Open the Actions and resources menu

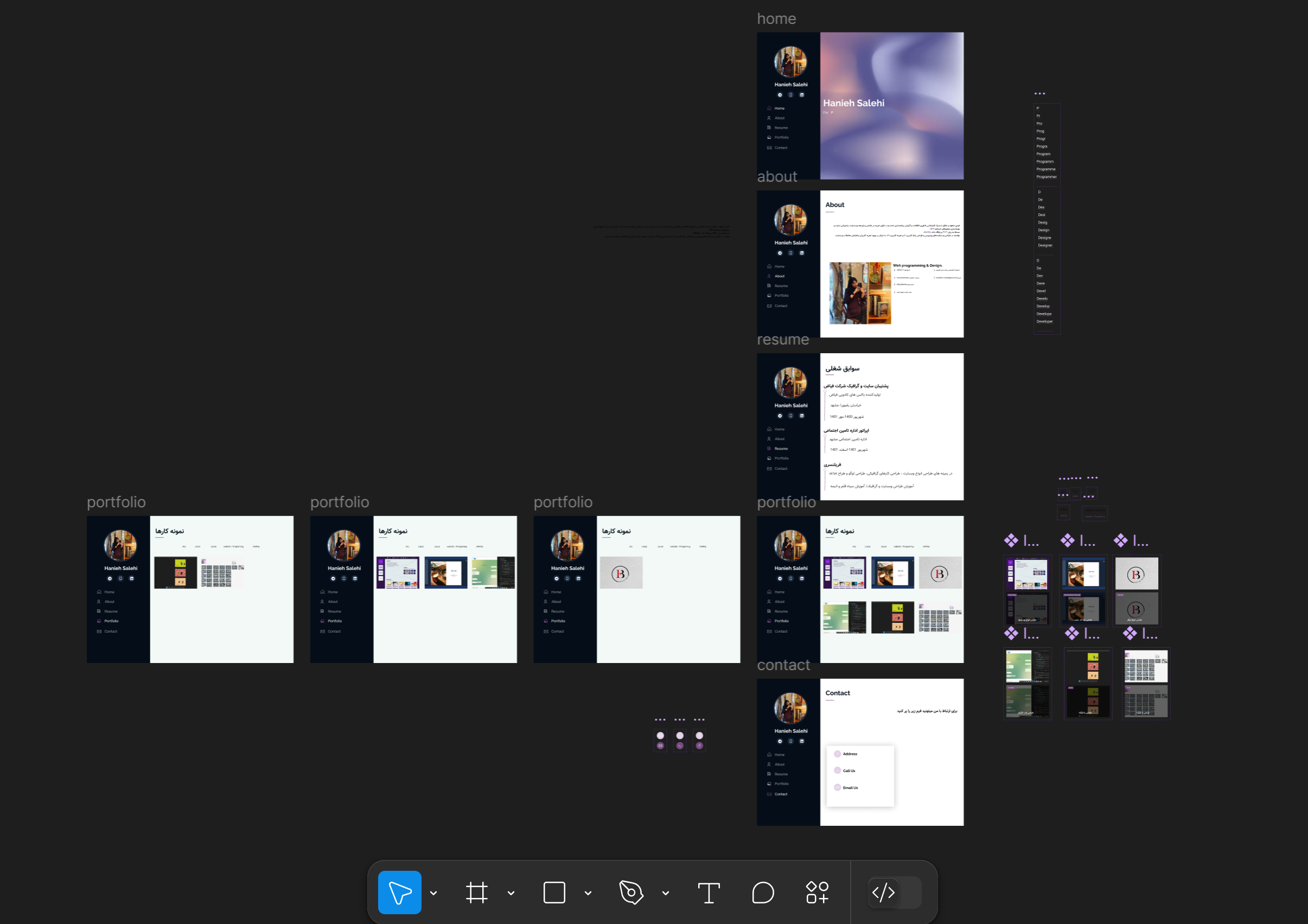pyautogui.click(x=817, y=892)
